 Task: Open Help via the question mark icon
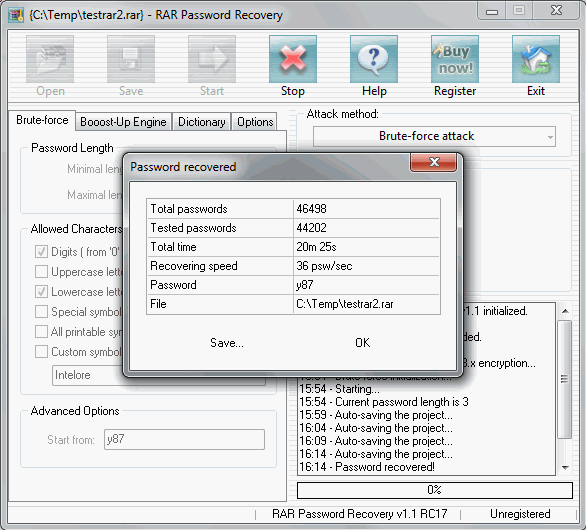click(x=374, y=59)
